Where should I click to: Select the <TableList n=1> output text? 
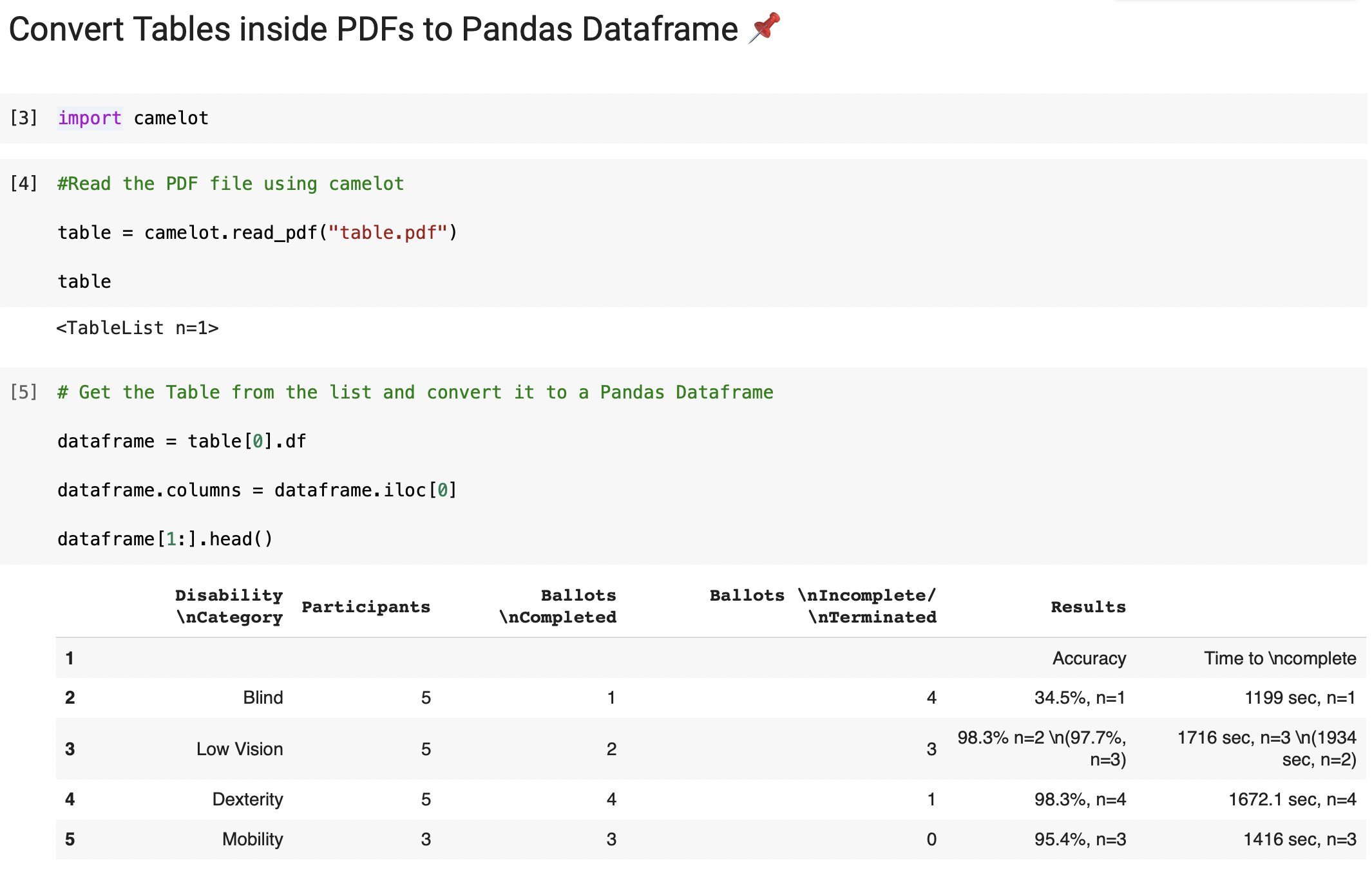[x=137, y=328]
